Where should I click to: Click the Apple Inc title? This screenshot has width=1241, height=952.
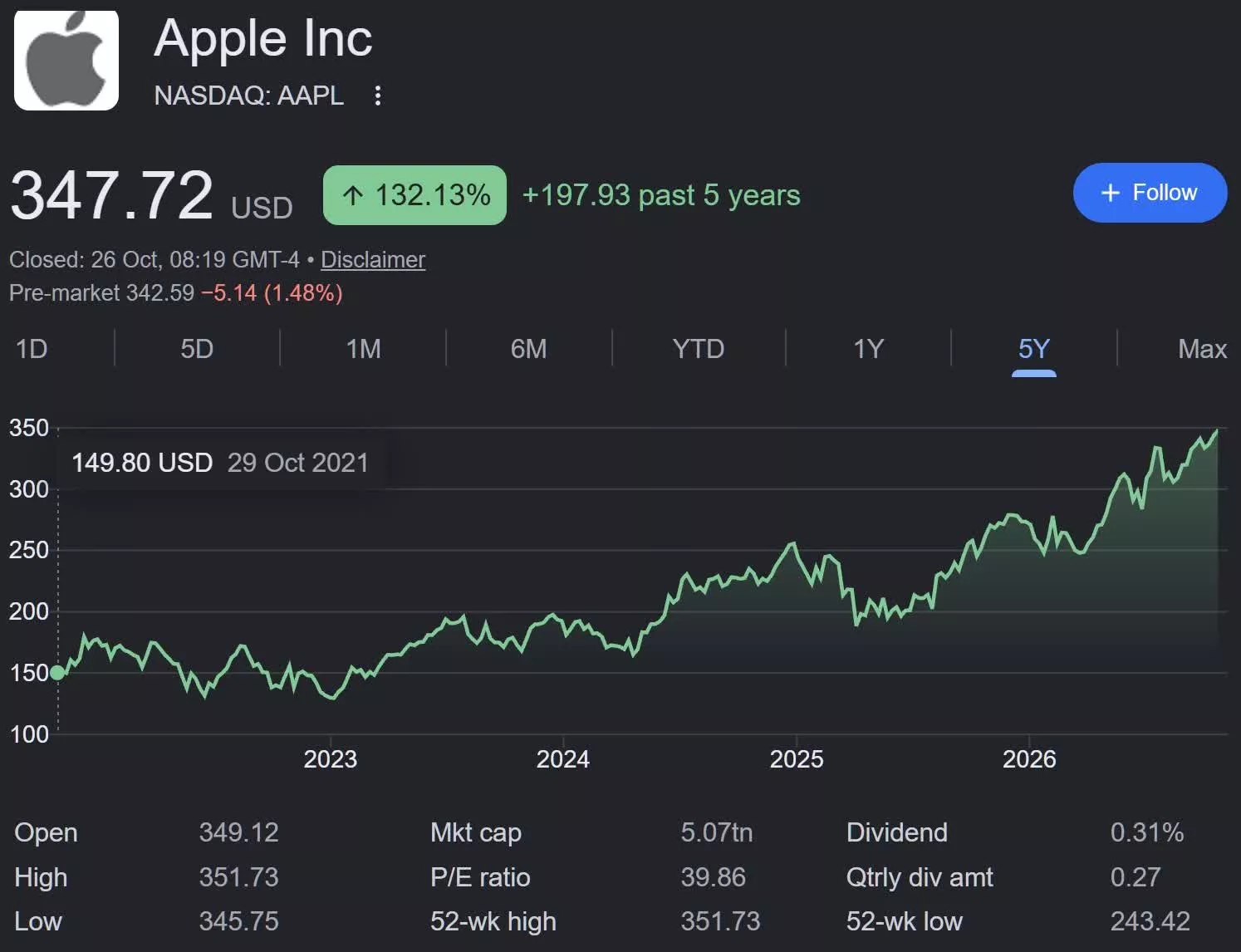(263, 38)
